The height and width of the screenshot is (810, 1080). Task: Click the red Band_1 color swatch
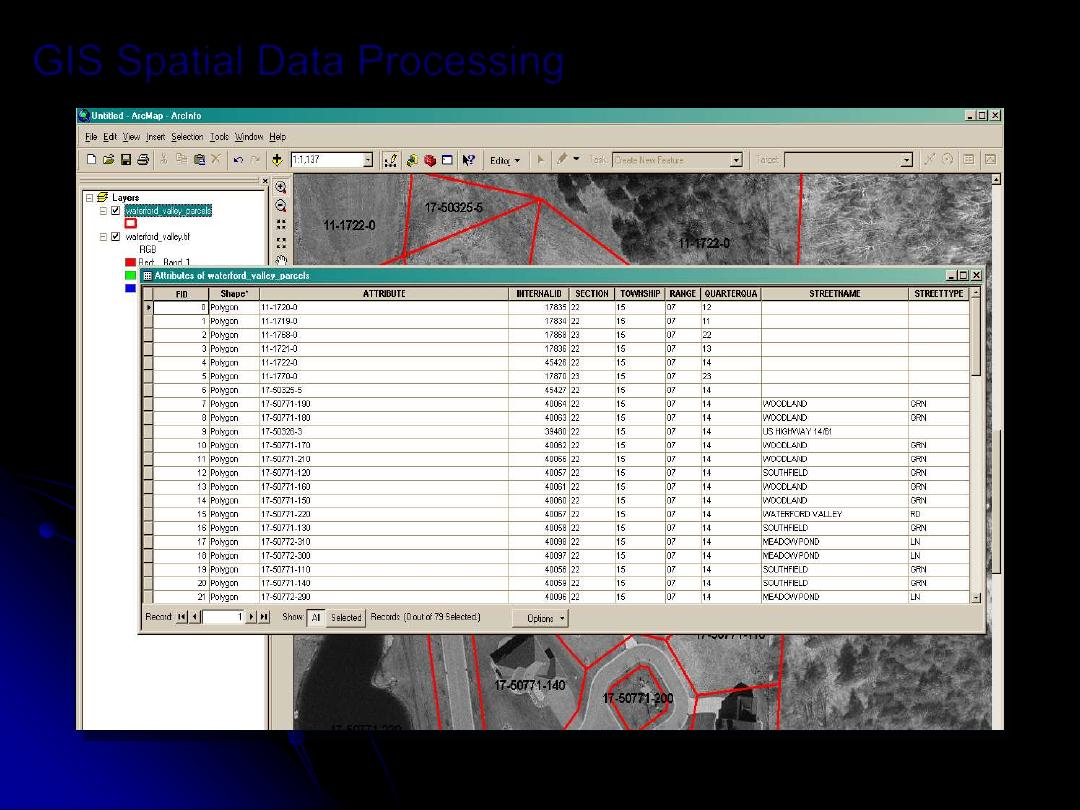(x=130, y=262)
